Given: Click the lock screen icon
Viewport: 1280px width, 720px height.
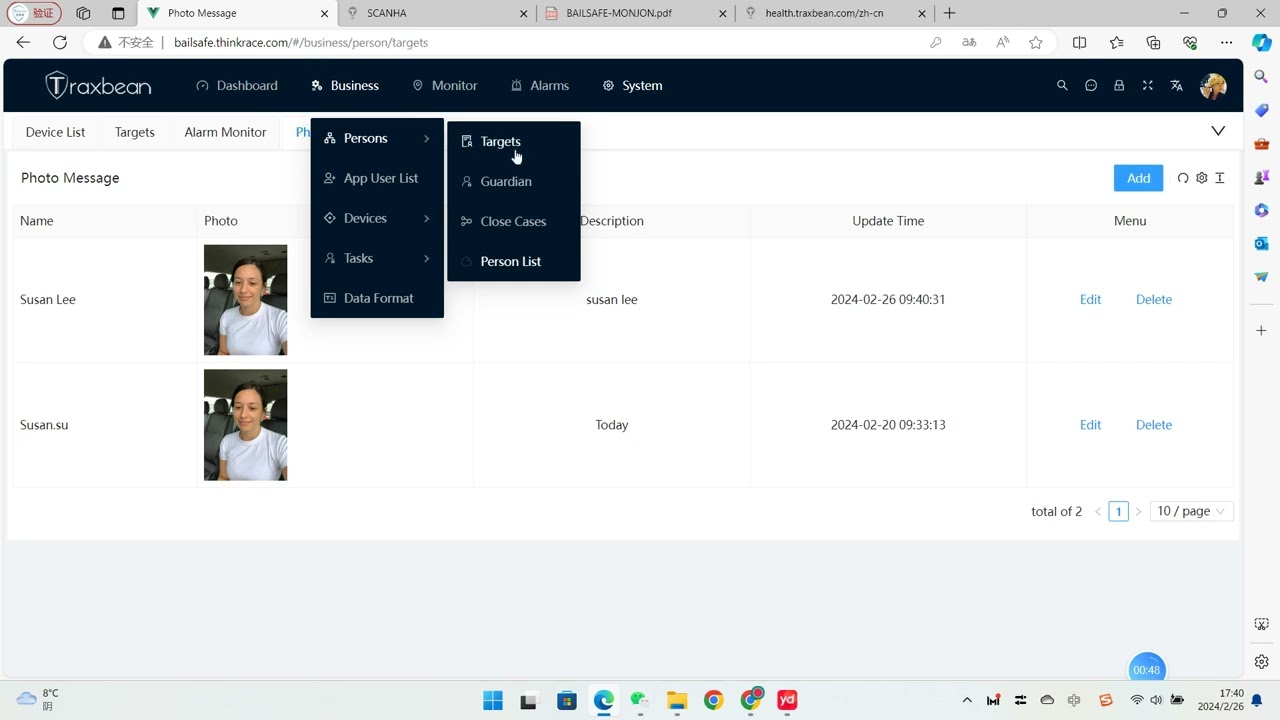Looking at the screenshot, I should tap(1119, 86).
